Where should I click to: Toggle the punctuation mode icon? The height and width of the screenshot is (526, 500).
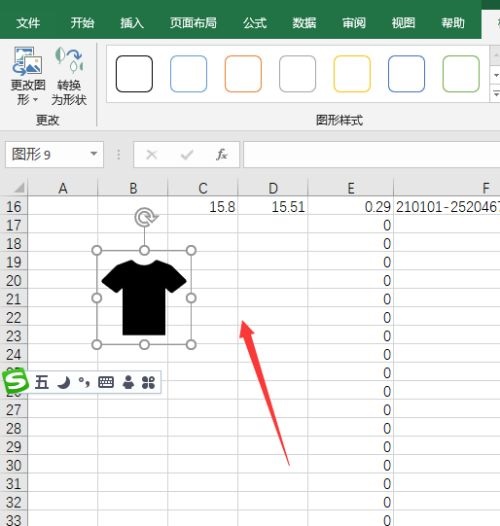coord(84,382)
